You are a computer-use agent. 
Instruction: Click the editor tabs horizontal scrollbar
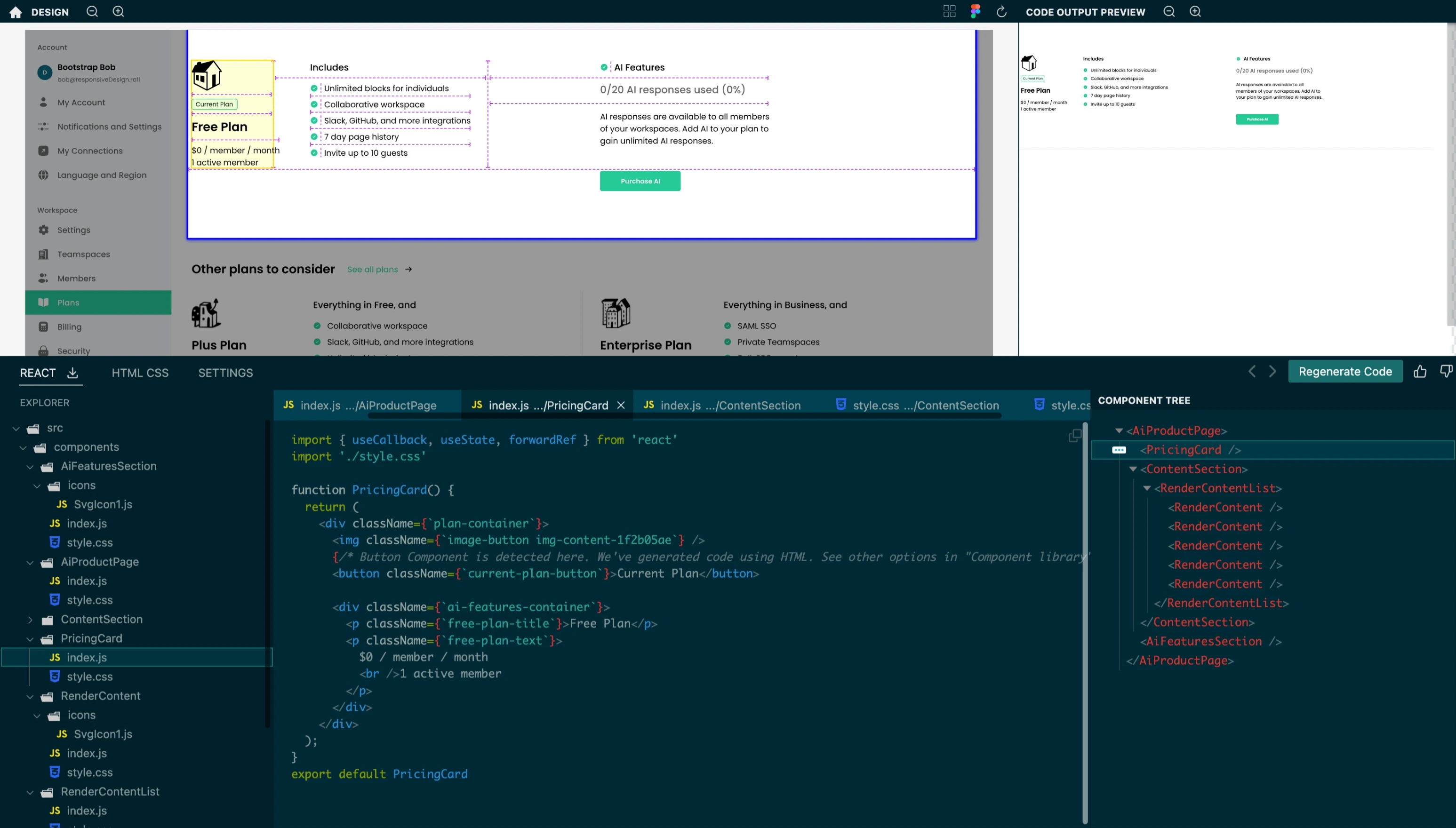[x=684, y=416]
